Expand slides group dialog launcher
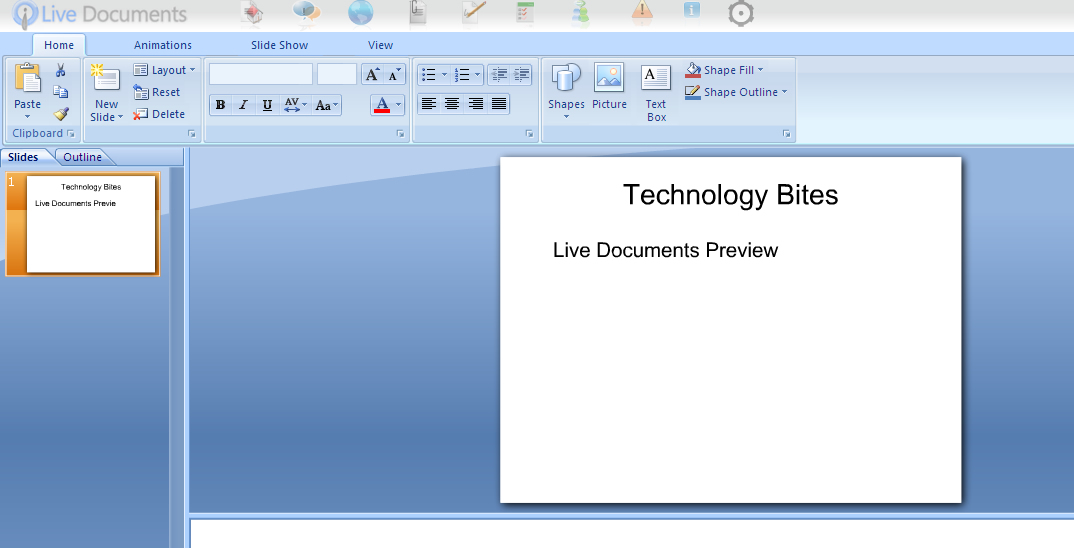The image size is (1074, 548). pos(192,134)
